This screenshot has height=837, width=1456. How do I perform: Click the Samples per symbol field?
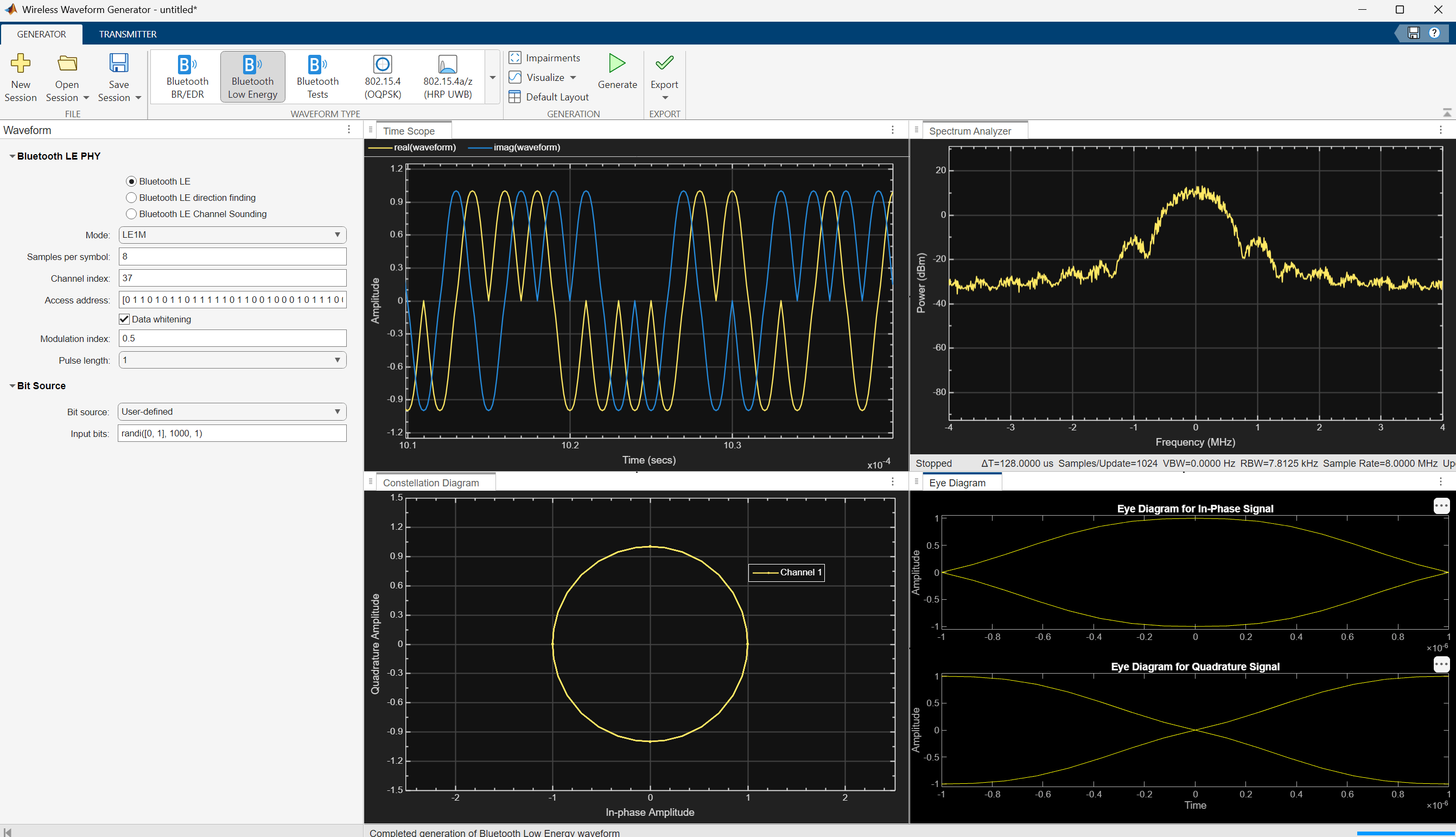point(232,256)
